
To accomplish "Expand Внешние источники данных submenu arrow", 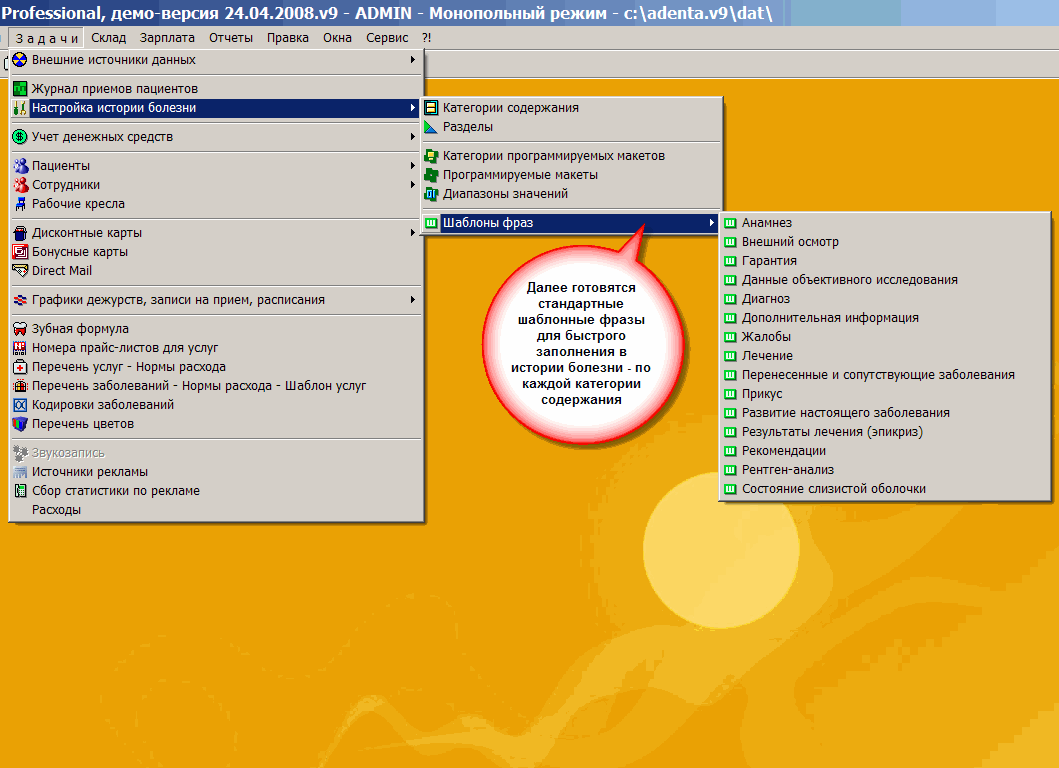I will point(413,60).
